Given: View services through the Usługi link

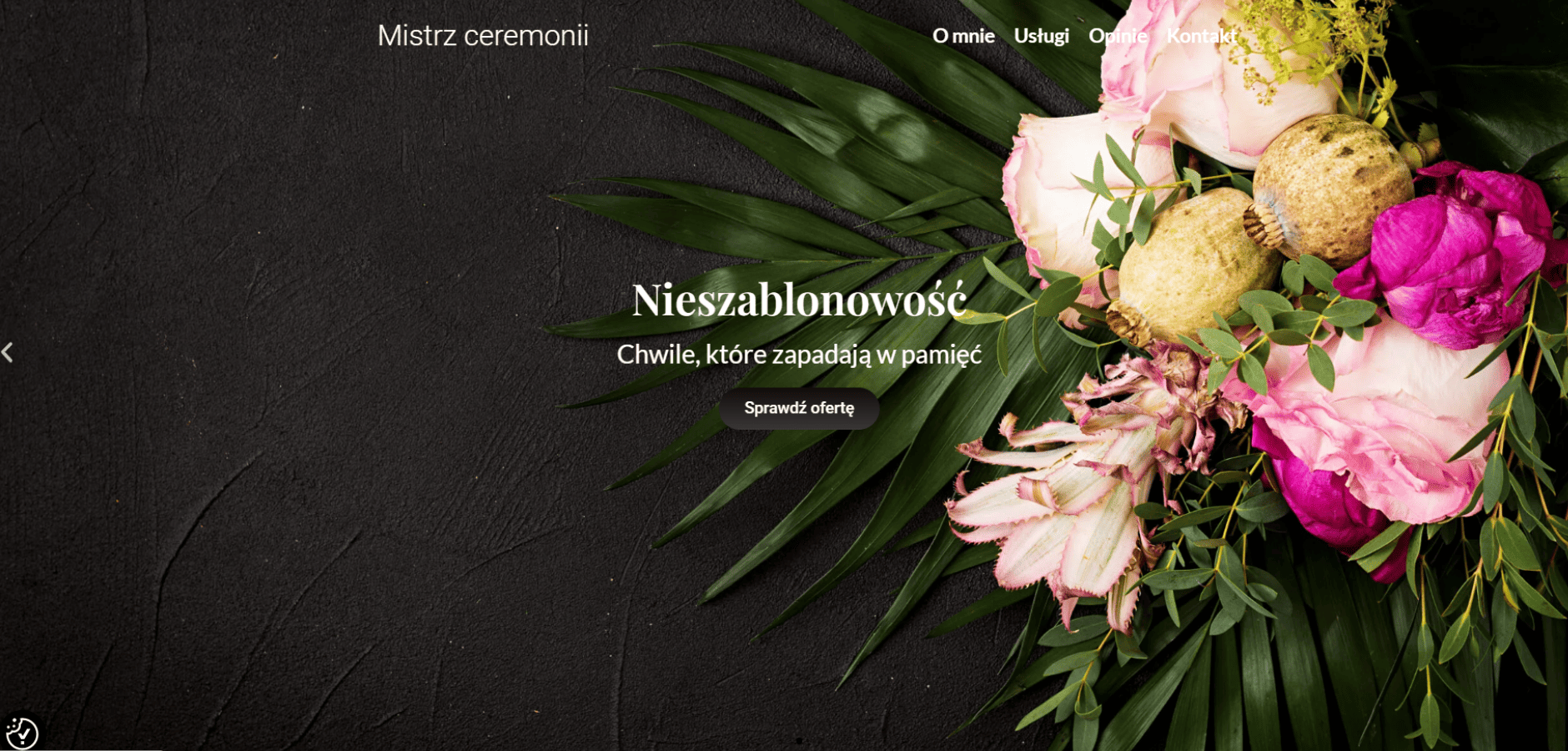Looking at the screenshot, I should pyautogui.click(x=1041, y=36).
